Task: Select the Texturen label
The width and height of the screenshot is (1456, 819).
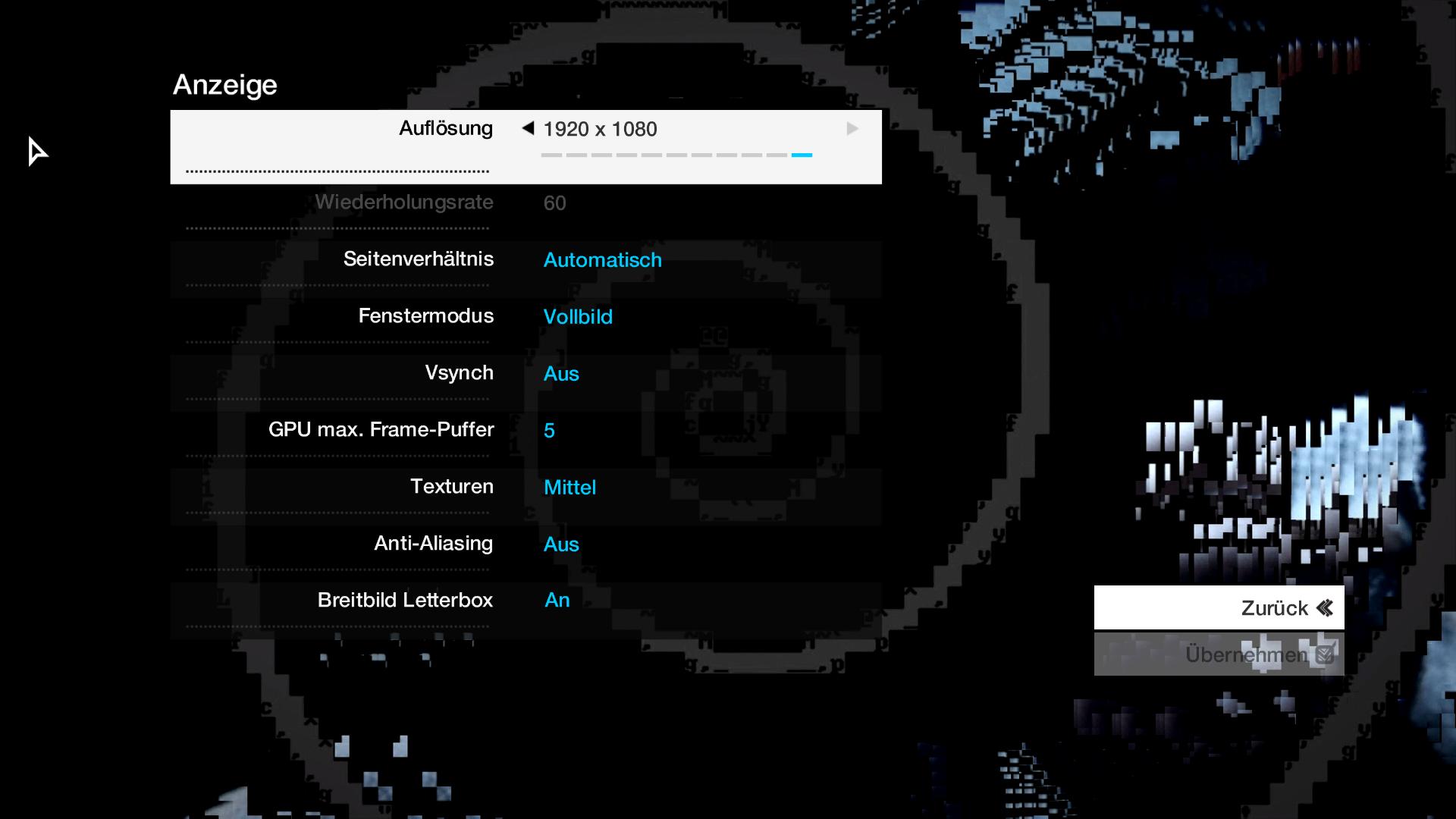Action: [x=451, y=487]
